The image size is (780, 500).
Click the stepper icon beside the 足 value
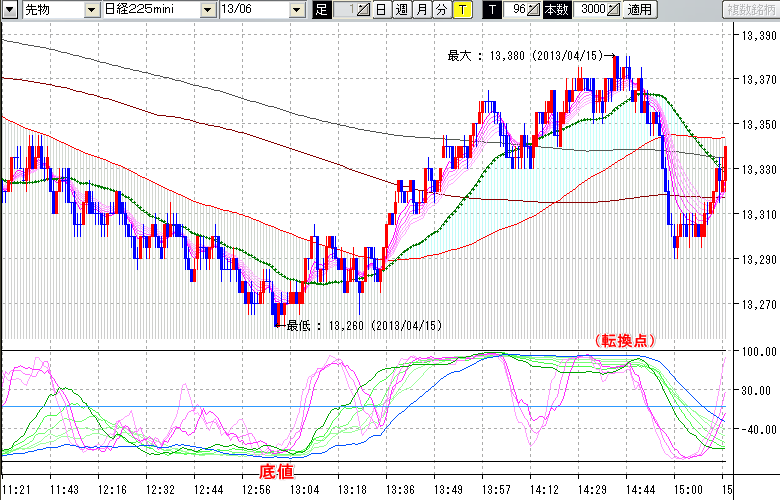(365, 10)
